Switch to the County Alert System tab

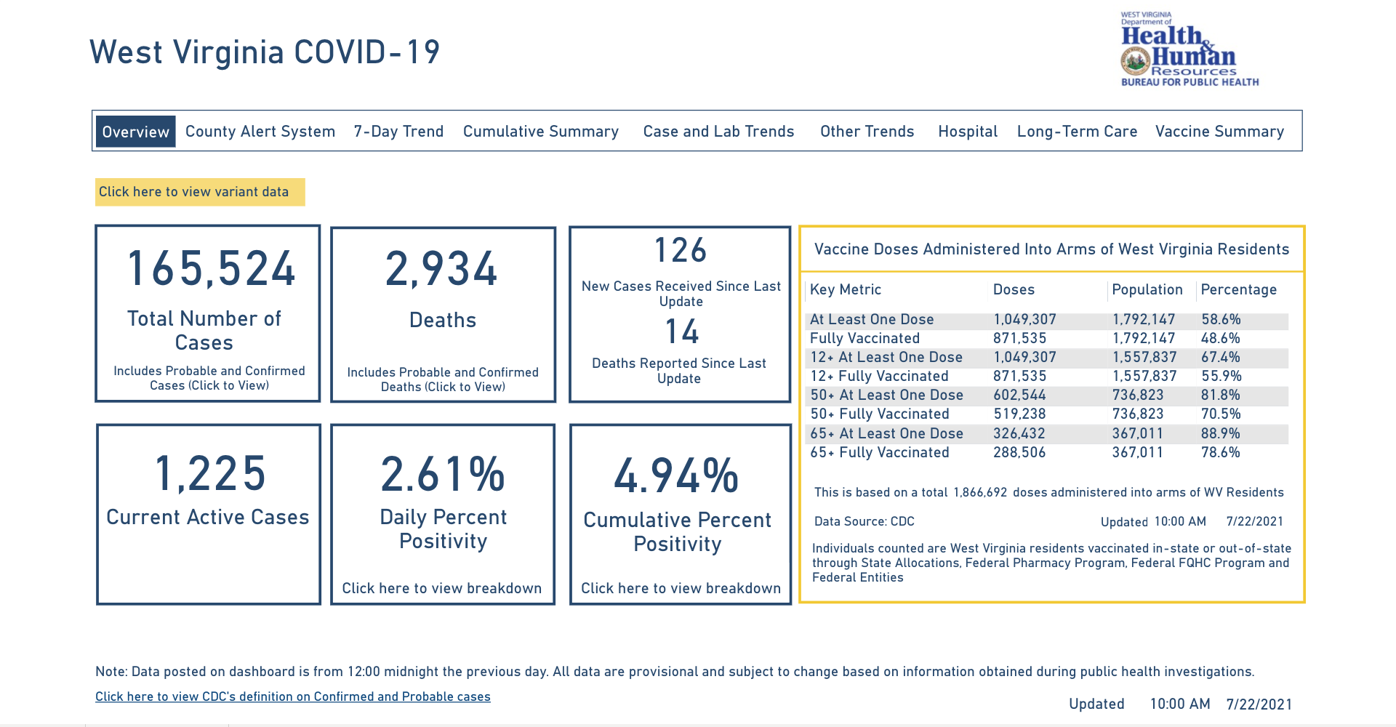(x=260, y=130)
